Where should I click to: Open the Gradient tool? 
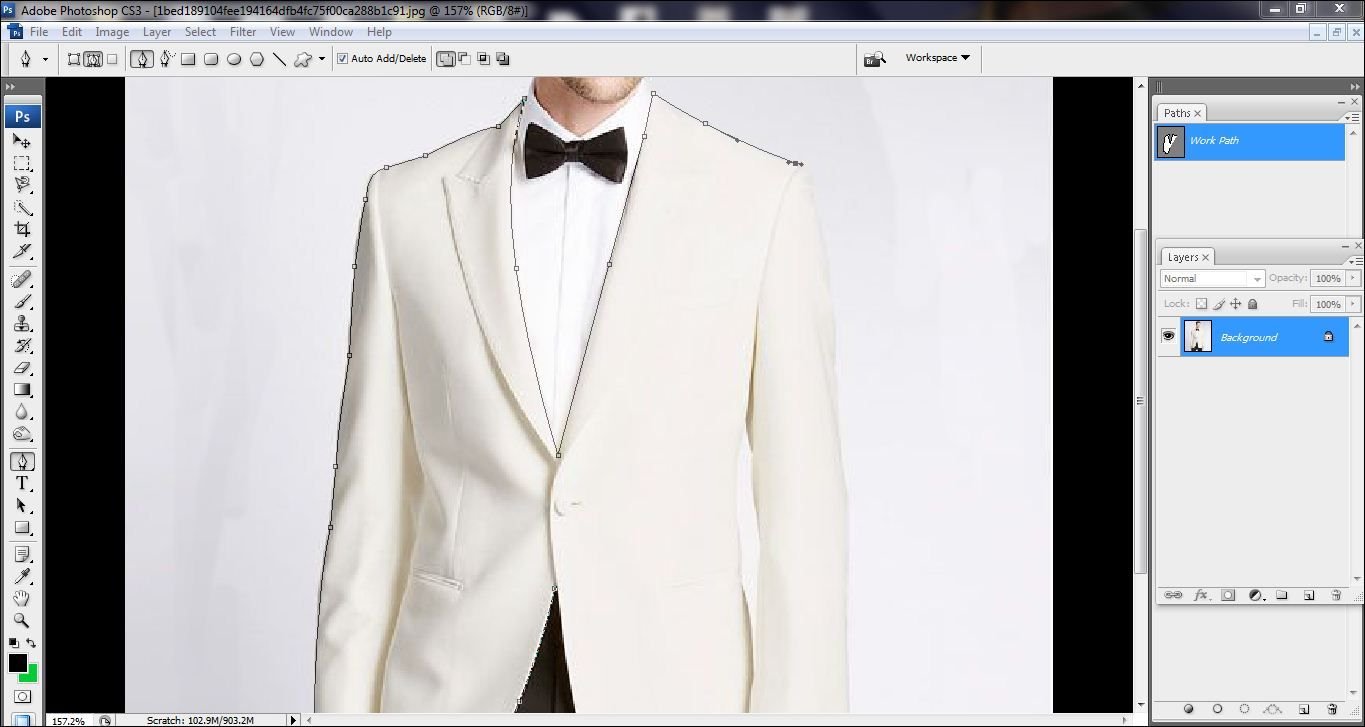coord(24,390)
